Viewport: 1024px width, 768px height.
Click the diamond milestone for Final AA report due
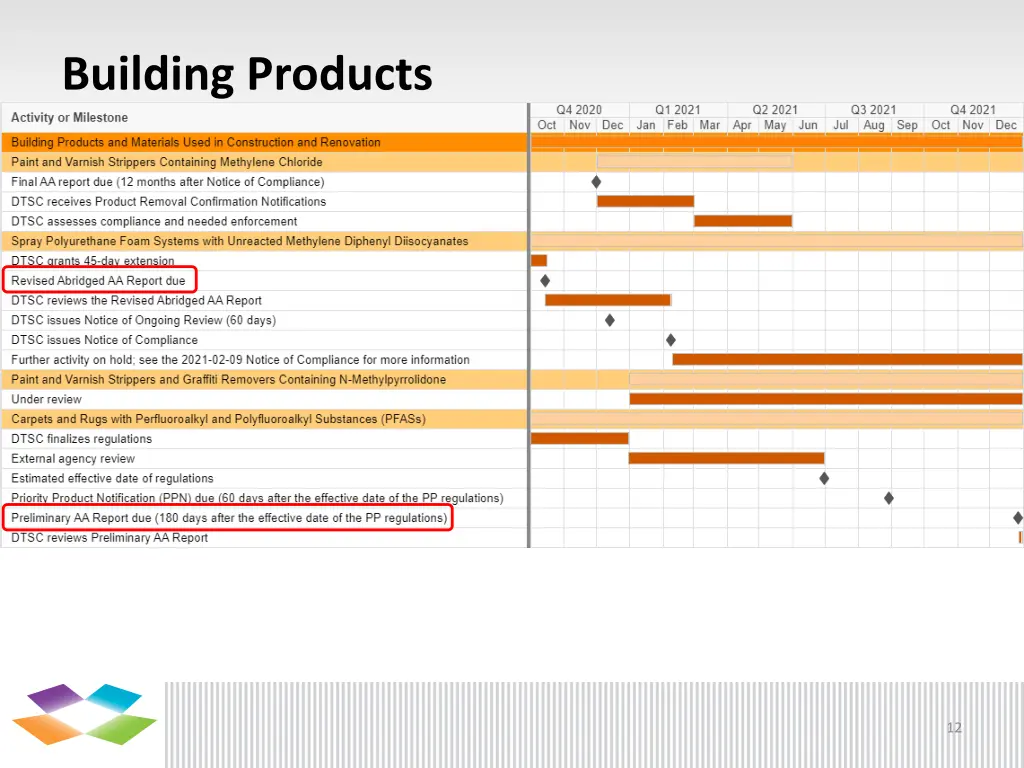(596, 182)
